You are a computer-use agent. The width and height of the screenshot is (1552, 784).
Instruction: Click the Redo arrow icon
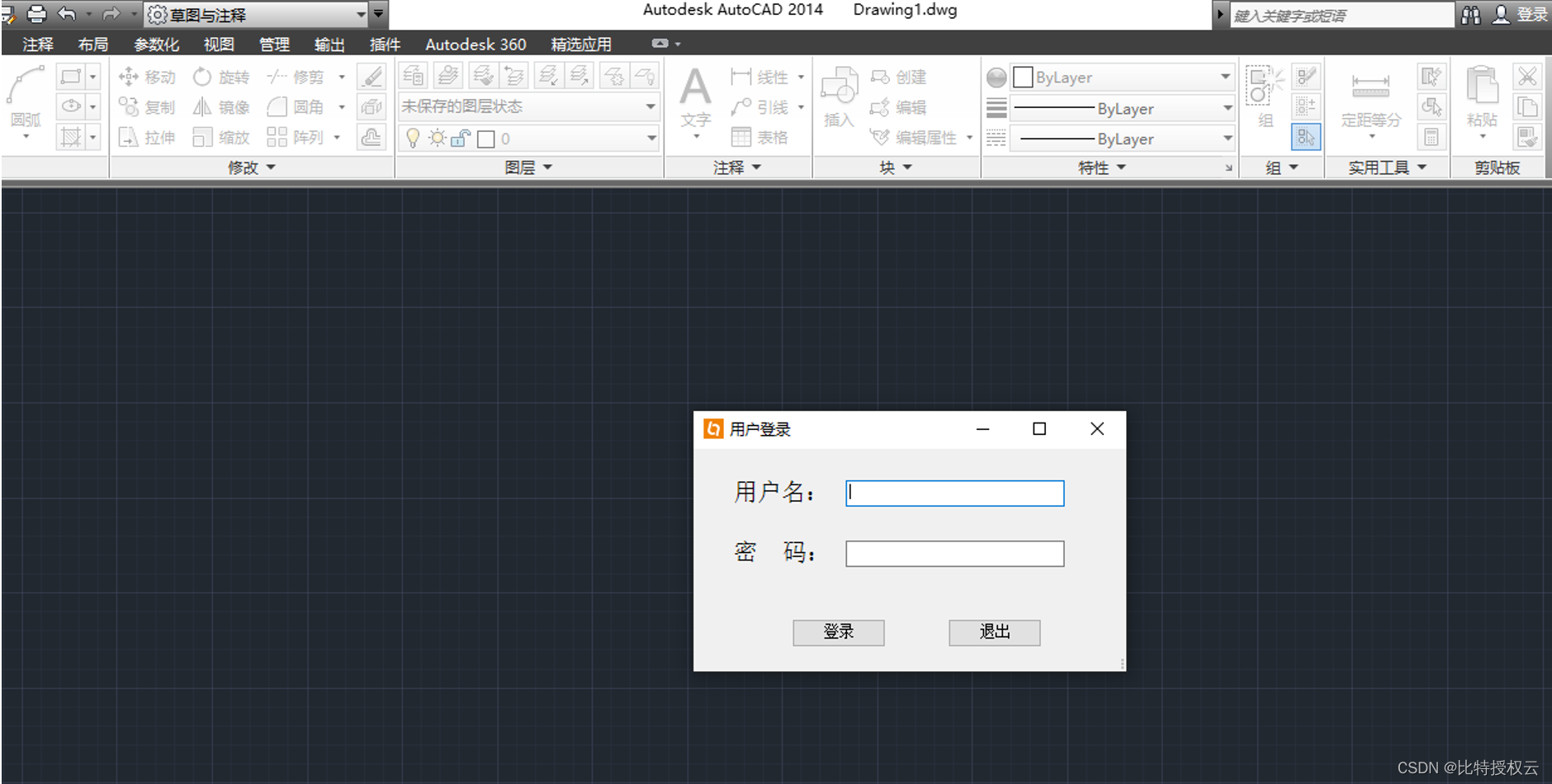click(x=111, y=14)
